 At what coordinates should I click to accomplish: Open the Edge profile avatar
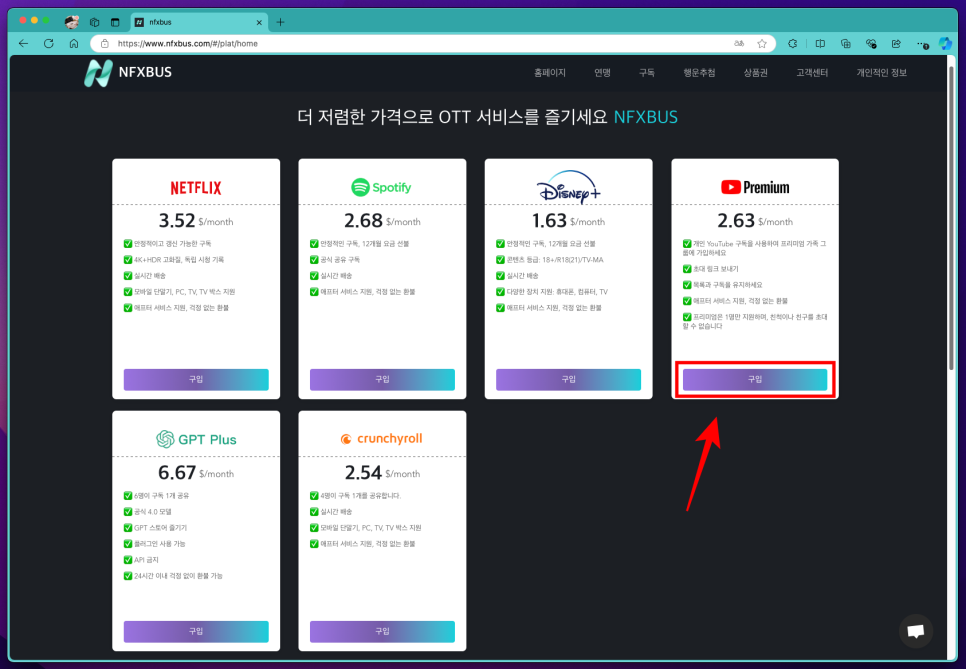click(x=71, y=22)
